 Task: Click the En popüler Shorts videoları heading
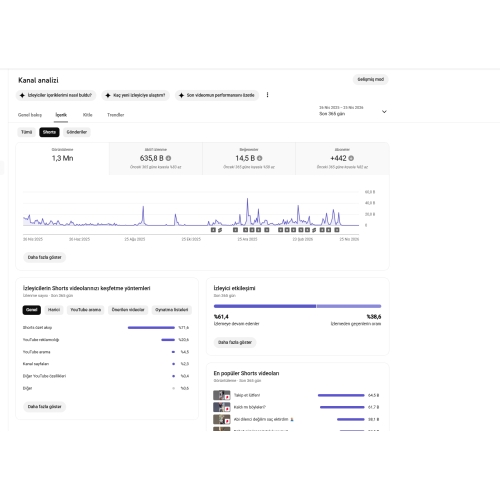click(x=246, y=373)
